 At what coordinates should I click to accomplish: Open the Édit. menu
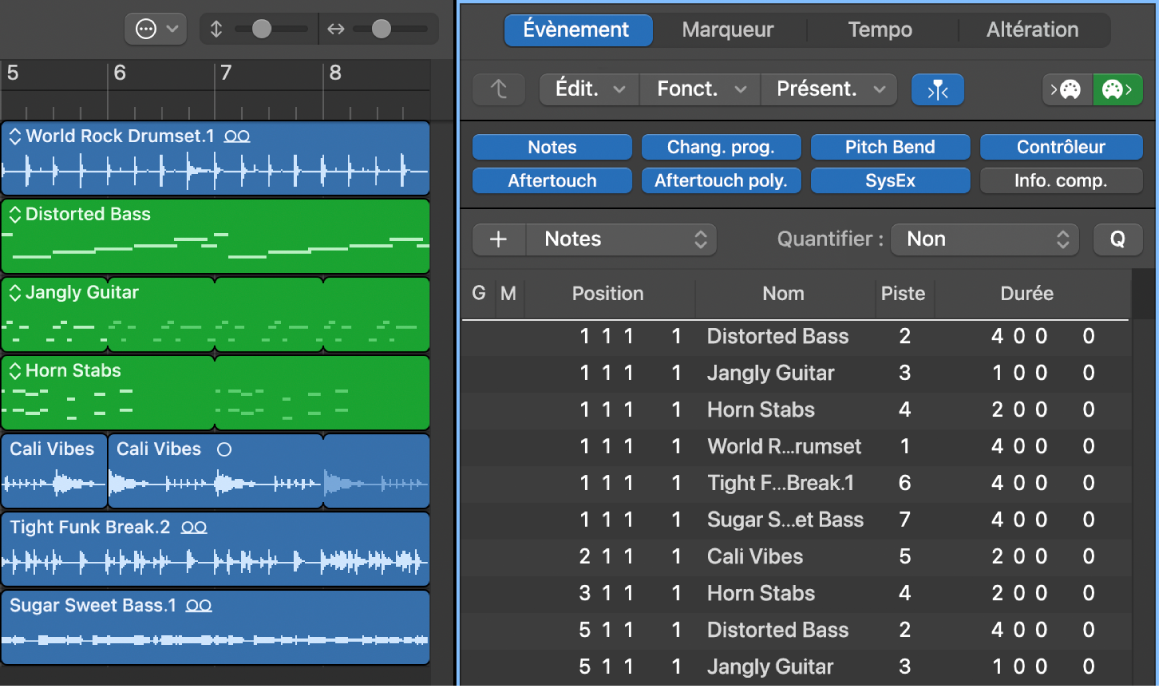[x=589, y=90]
